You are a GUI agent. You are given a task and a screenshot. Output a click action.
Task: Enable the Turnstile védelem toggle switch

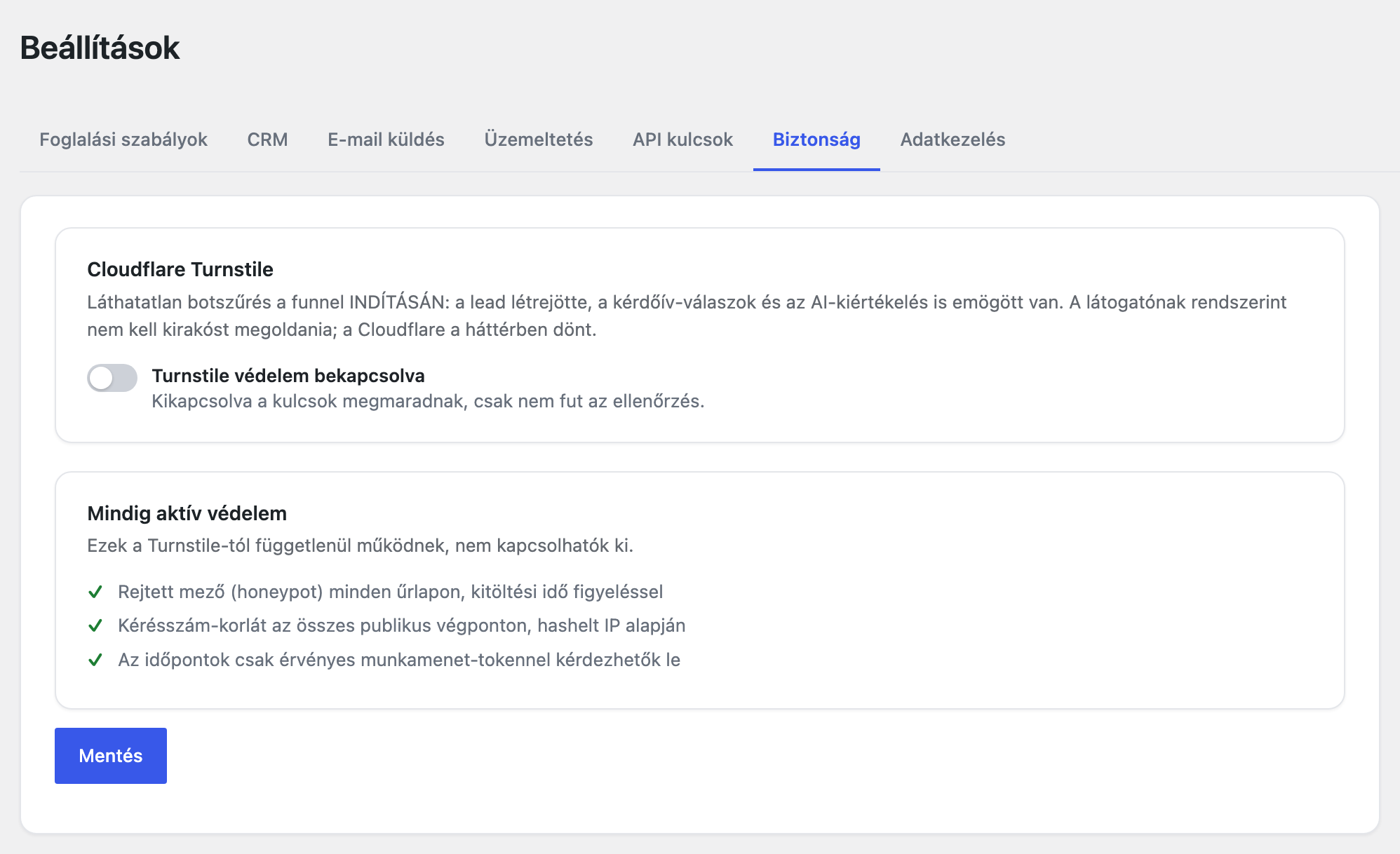[x=112, y=378]
